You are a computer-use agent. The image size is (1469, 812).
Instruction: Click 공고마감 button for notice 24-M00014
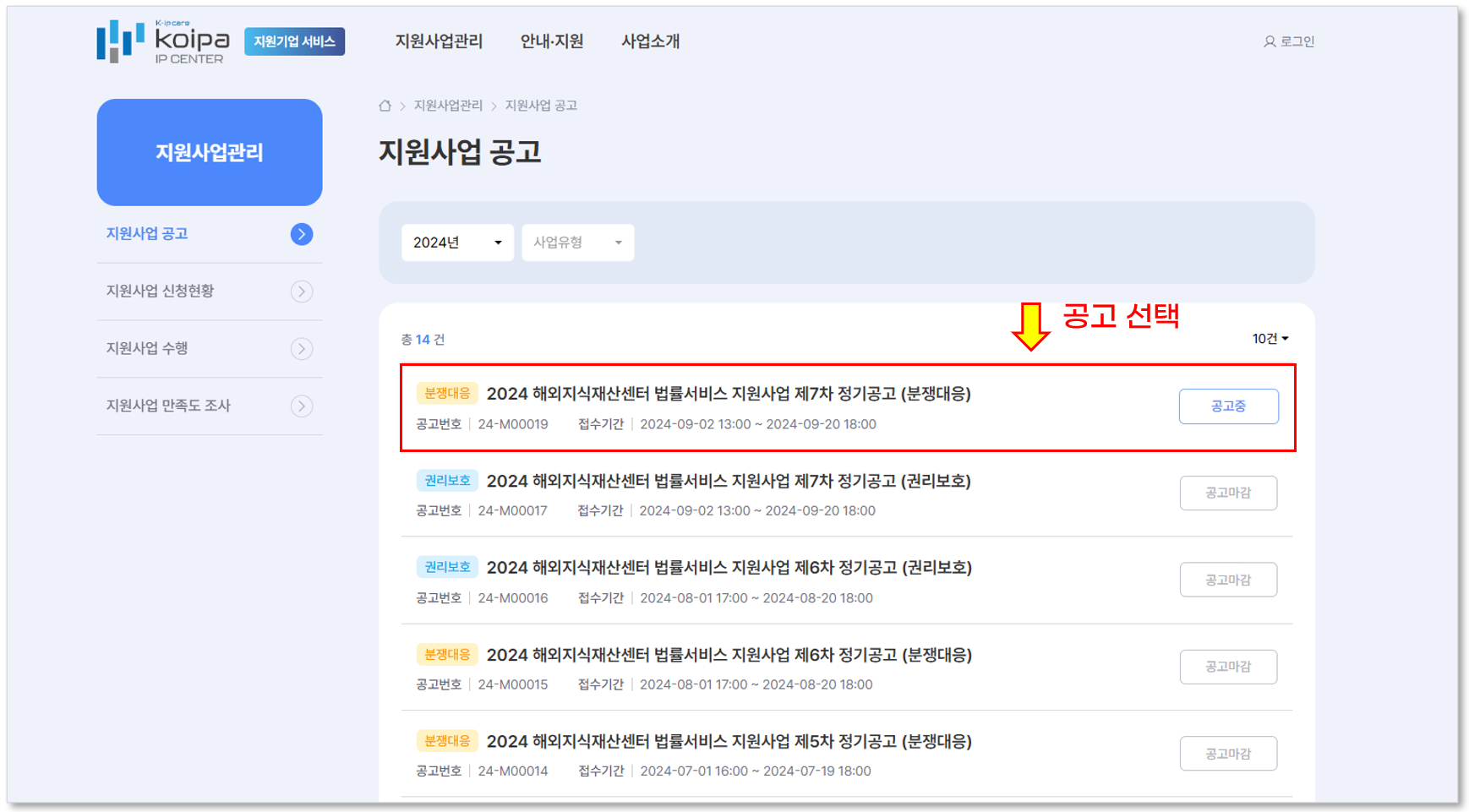(x=1228, y=754)
